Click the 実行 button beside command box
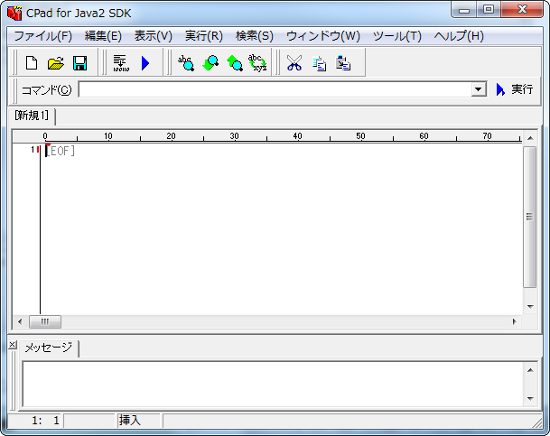Image resolution: width=550 pixels, height=436 pixels. pyautogui.click(x=515, y=90)
